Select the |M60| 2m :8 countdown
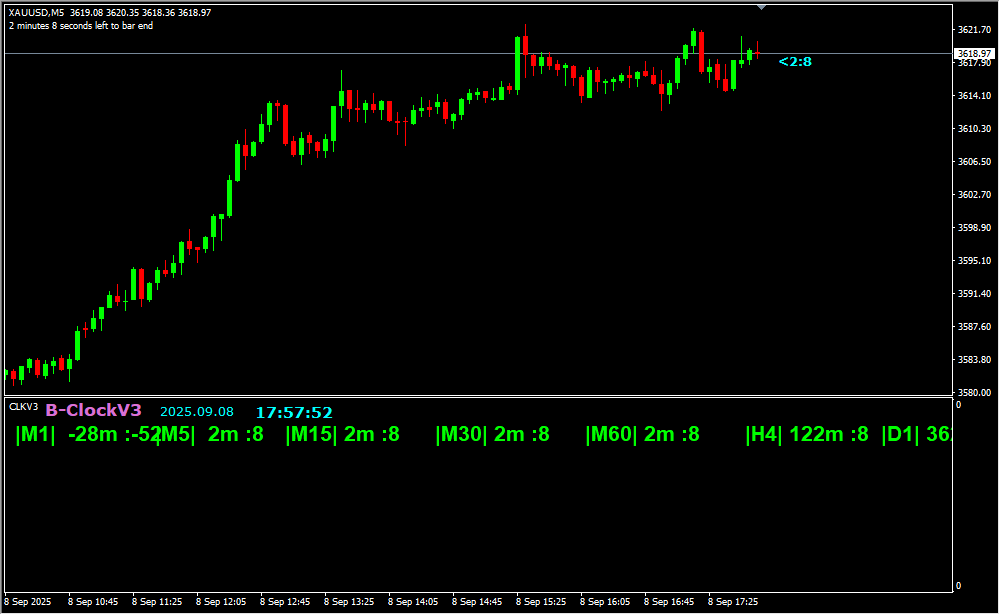The height and width of the screenshot is (615, 1000). pyautogui.click(x=642, y=434)
